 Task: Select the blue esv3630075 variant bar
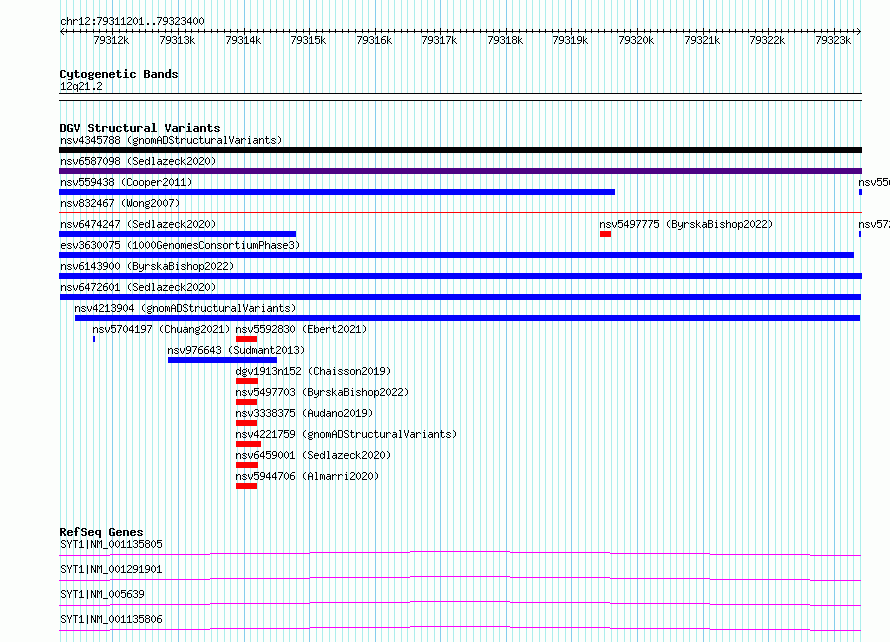(x=456, y=255)
